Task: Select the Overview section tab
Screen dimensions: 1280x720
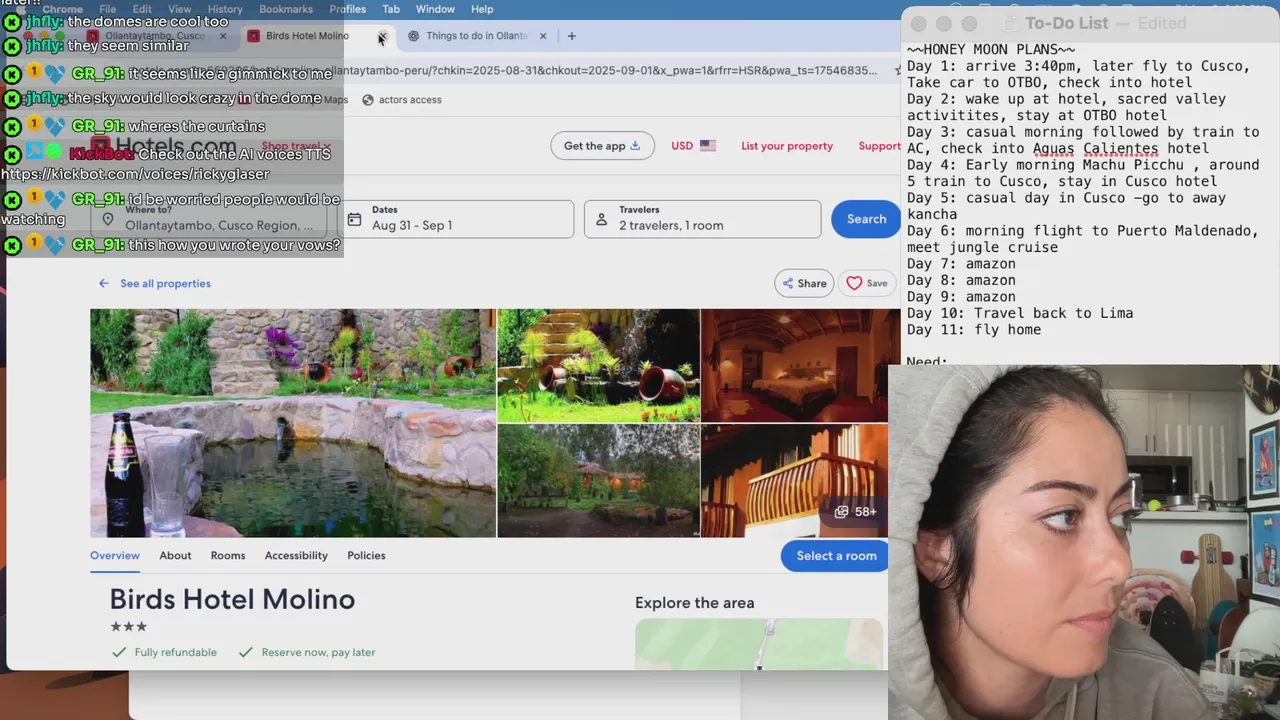Action: 115,556
